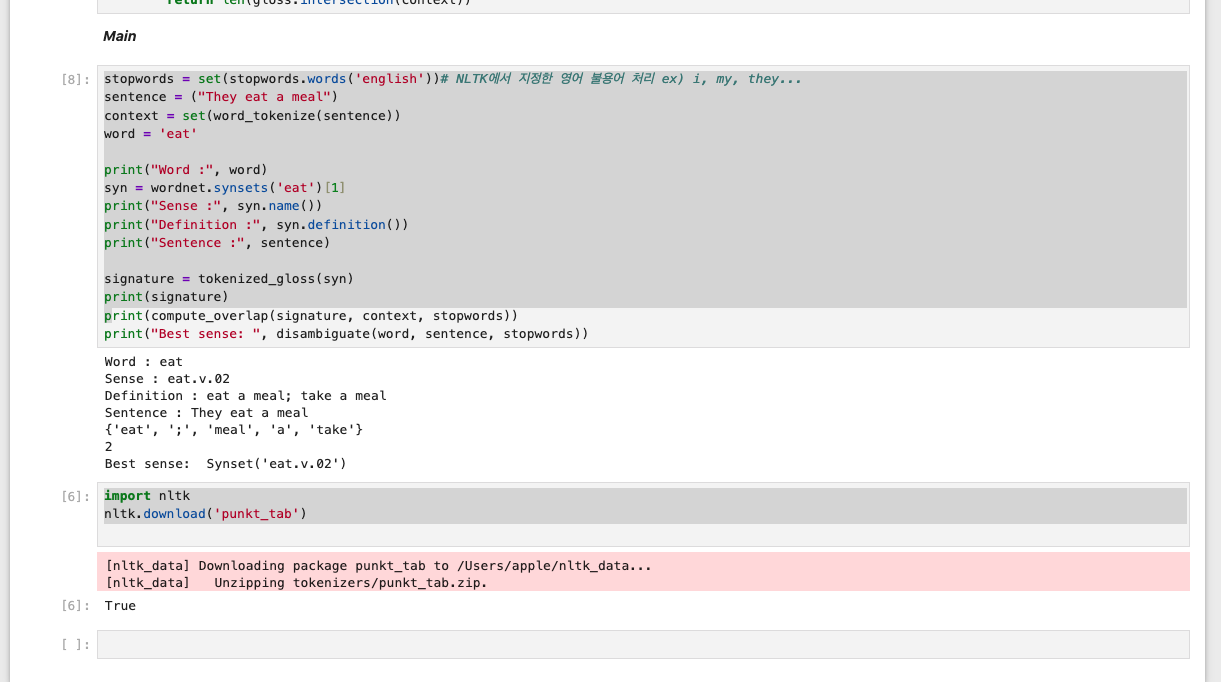Click the syn = wordnet.synsets('eat')[1] line
Image resolution: width=1221 pixels, height=682 pixels.
point(225,188)
